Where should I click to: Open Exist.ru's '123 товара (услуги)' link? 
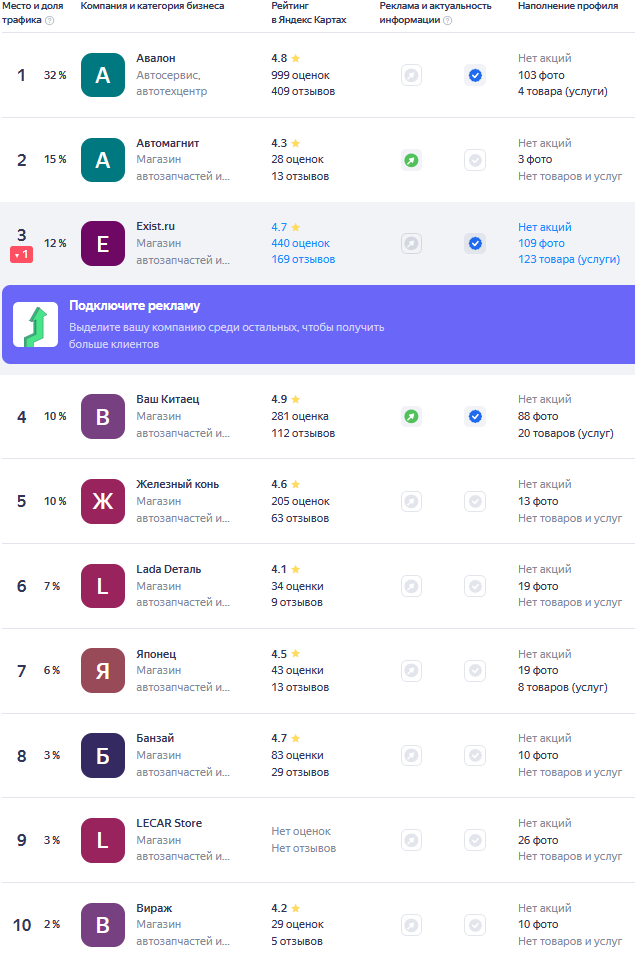click(x=568, y=260)
